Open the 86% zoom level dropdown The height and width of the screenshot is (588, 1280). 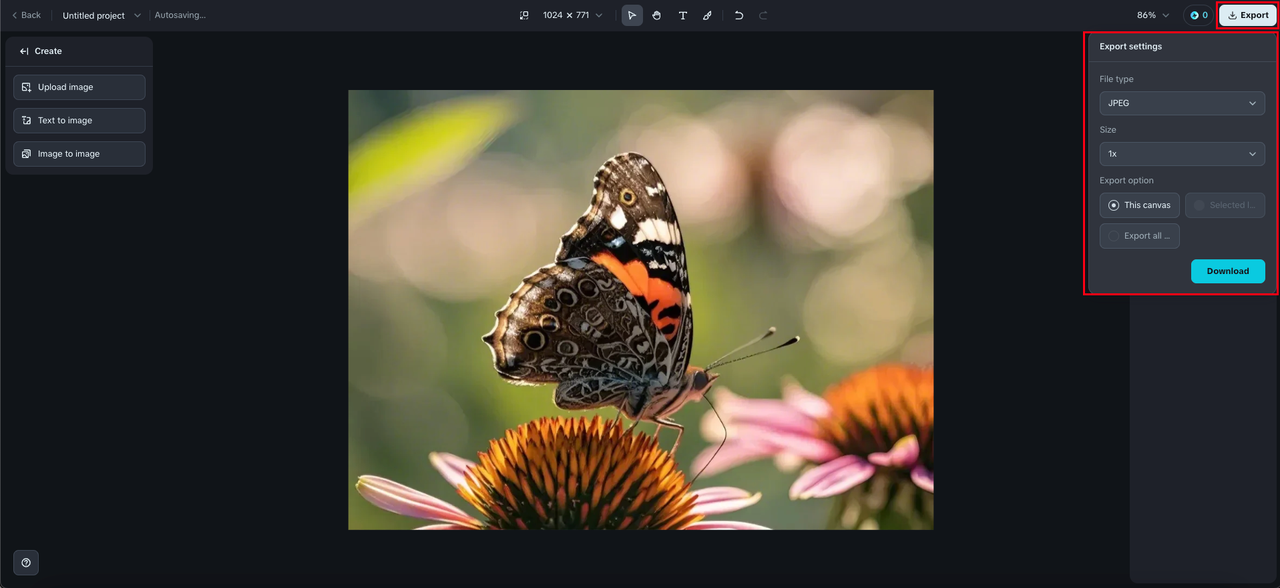point(1153,15)
